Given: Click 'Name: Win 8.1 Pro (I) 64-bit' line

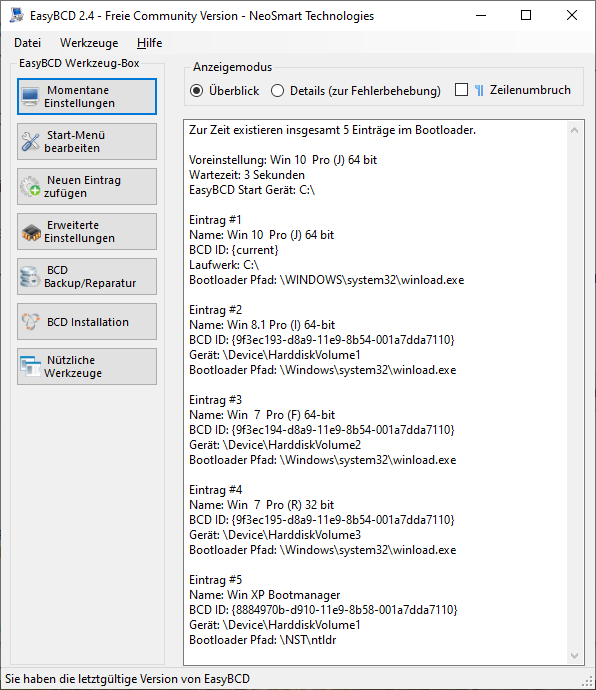Looking at the screenshot, I should (262, 325).
